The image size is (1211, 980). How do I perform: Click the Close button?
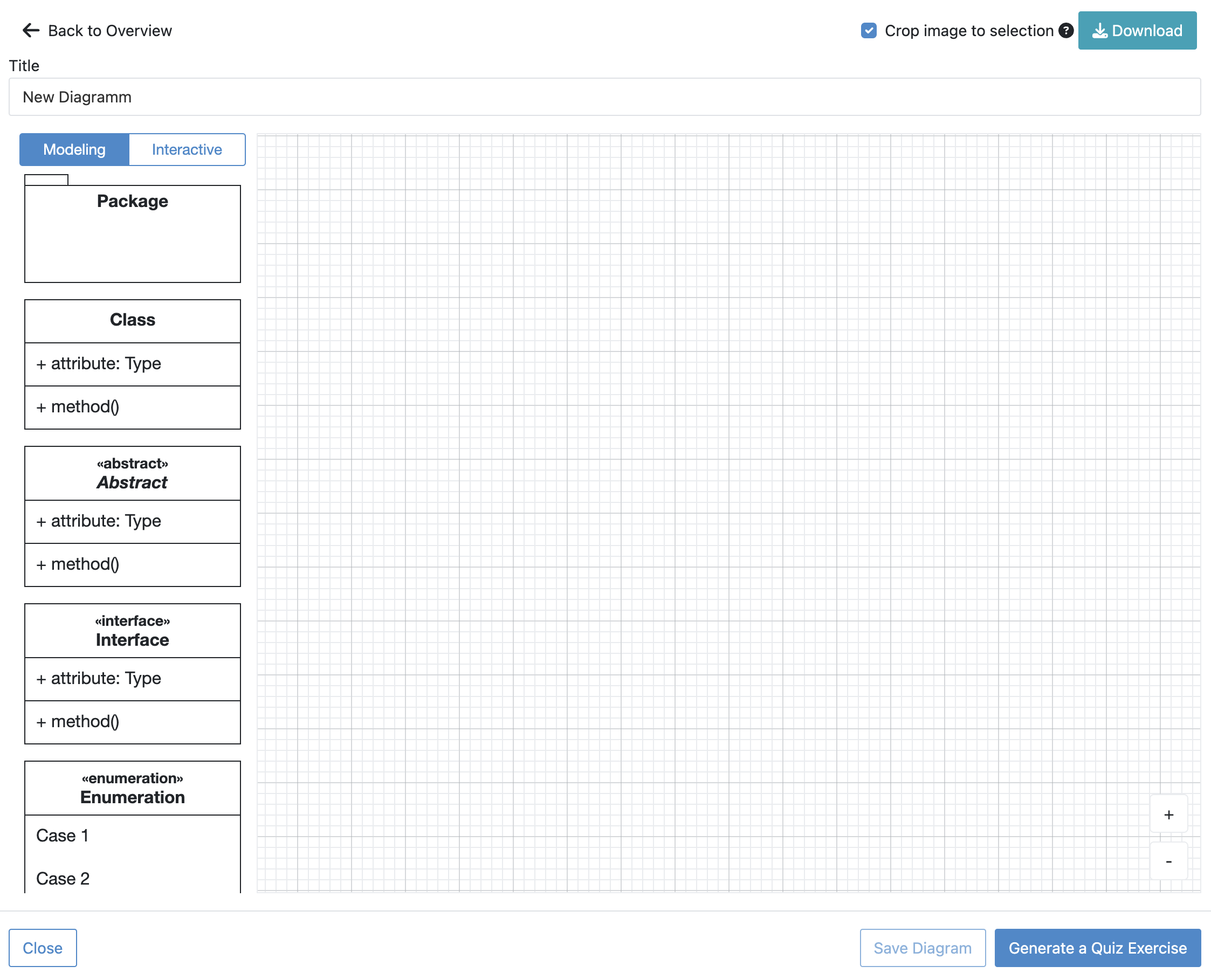(43, 948)
